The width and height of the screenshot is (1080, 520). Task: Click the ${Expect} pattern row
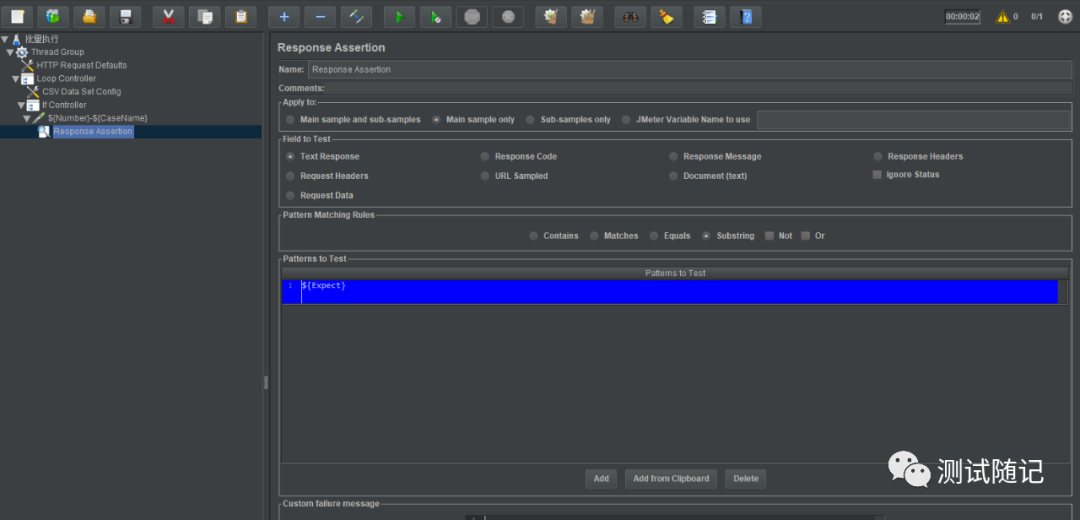(x=669, y=292)
